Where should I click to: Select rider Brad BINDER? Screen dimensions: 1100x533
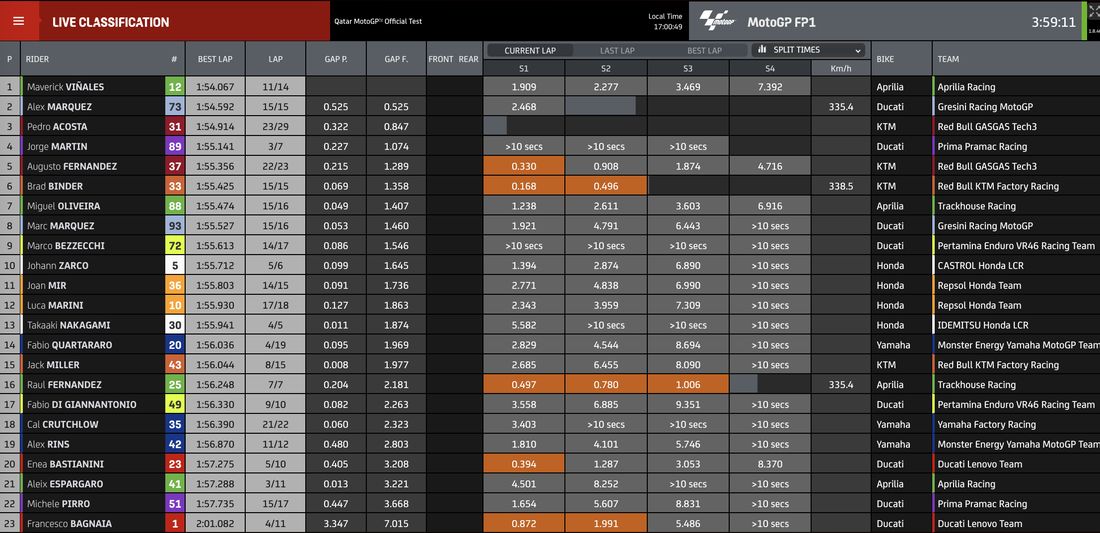pyautogui.click(x=55, y=187)
